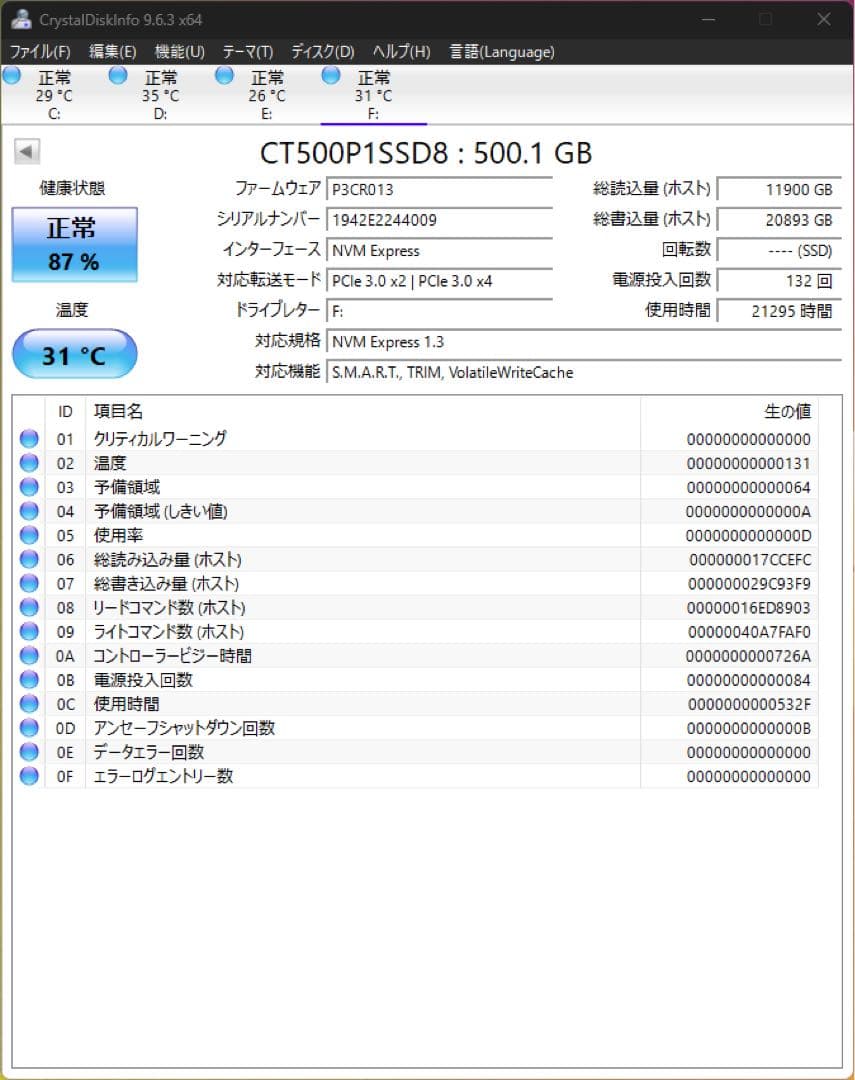This screenshot has height=1080, width=855.
Task: Click the ID column header
Action: click(x=65, y=411)
